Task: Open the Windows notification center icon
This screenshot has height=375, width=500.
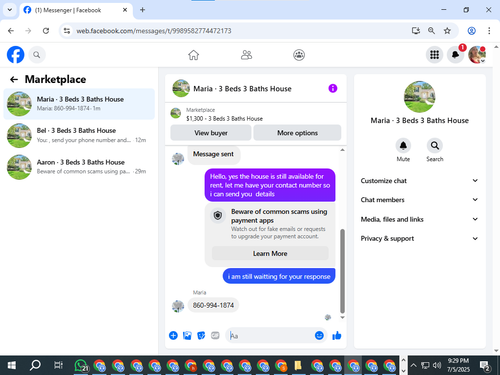Action: click(x=484, y=366)
